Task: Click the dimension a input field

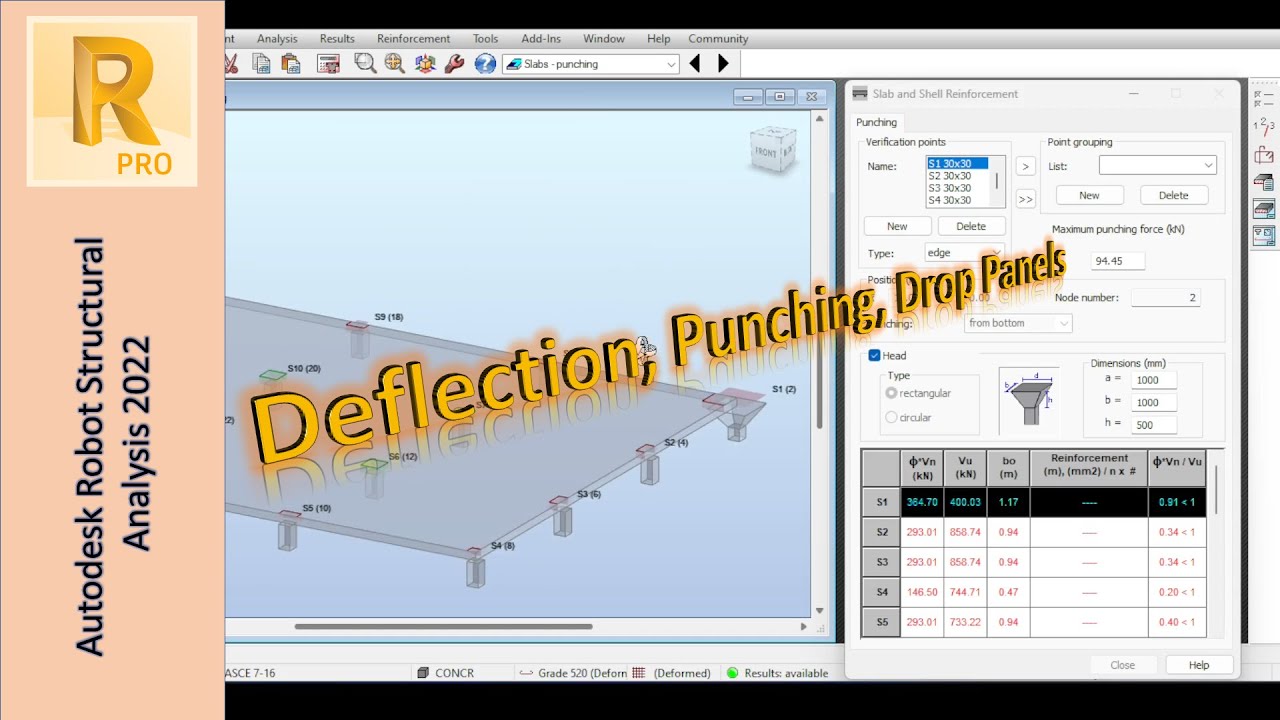Action: click(1154, 381)
